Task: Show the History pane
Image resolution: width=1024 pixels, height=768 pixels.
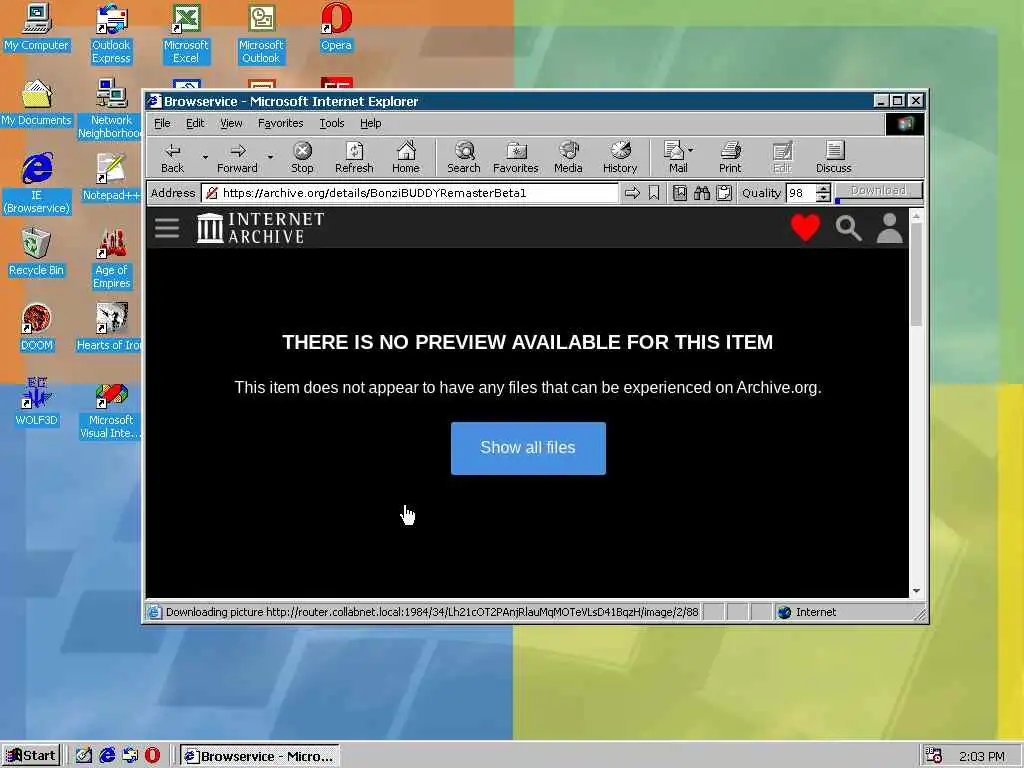Action: tap(620, 157)
